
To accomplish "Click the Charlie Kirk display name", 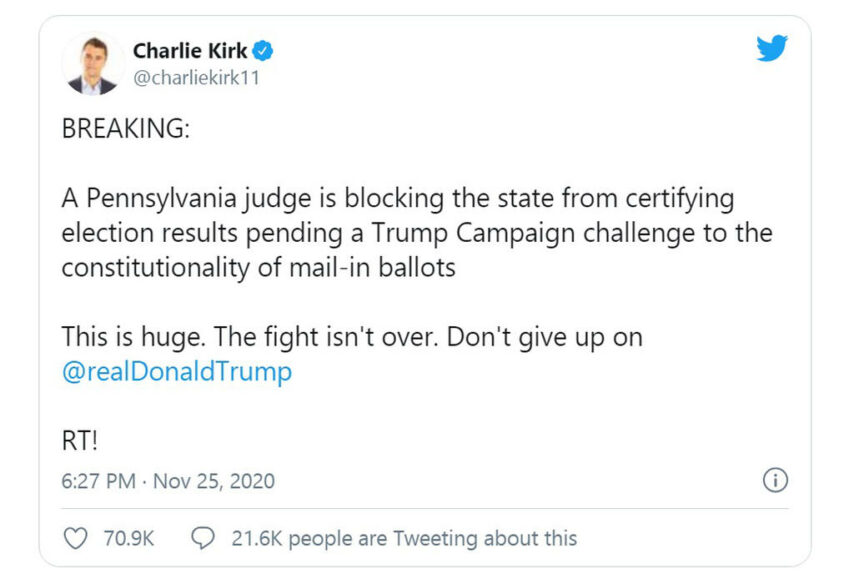I will (190, 51).
